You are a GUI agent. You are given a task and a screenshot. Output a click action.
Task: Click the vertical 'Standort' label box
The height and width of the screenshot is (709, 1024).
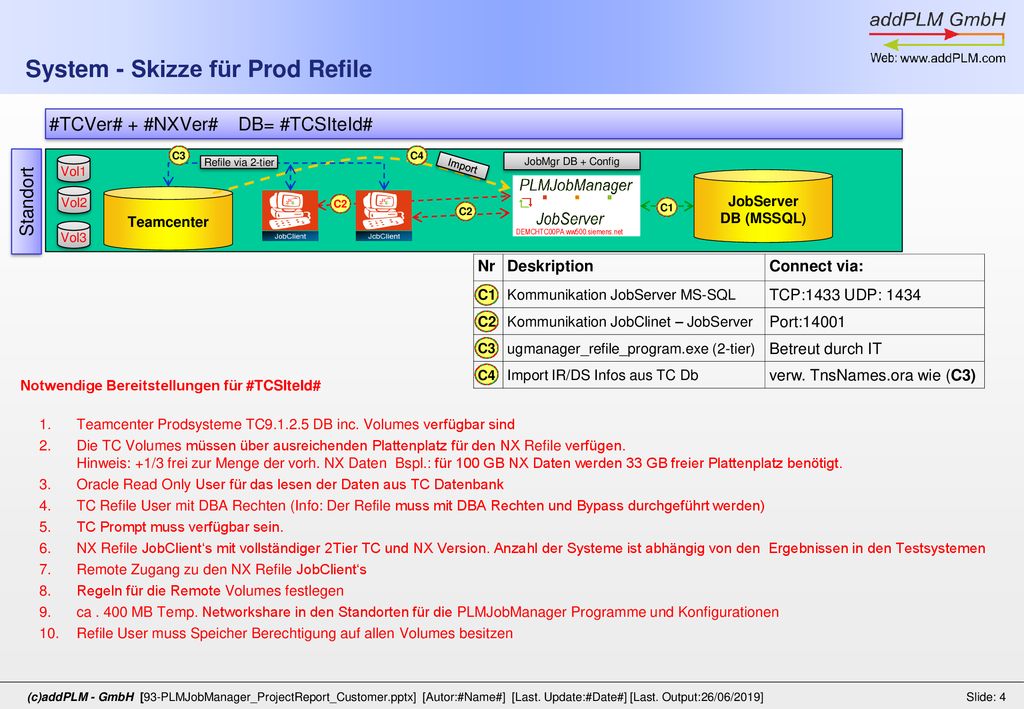click(26, 201)
